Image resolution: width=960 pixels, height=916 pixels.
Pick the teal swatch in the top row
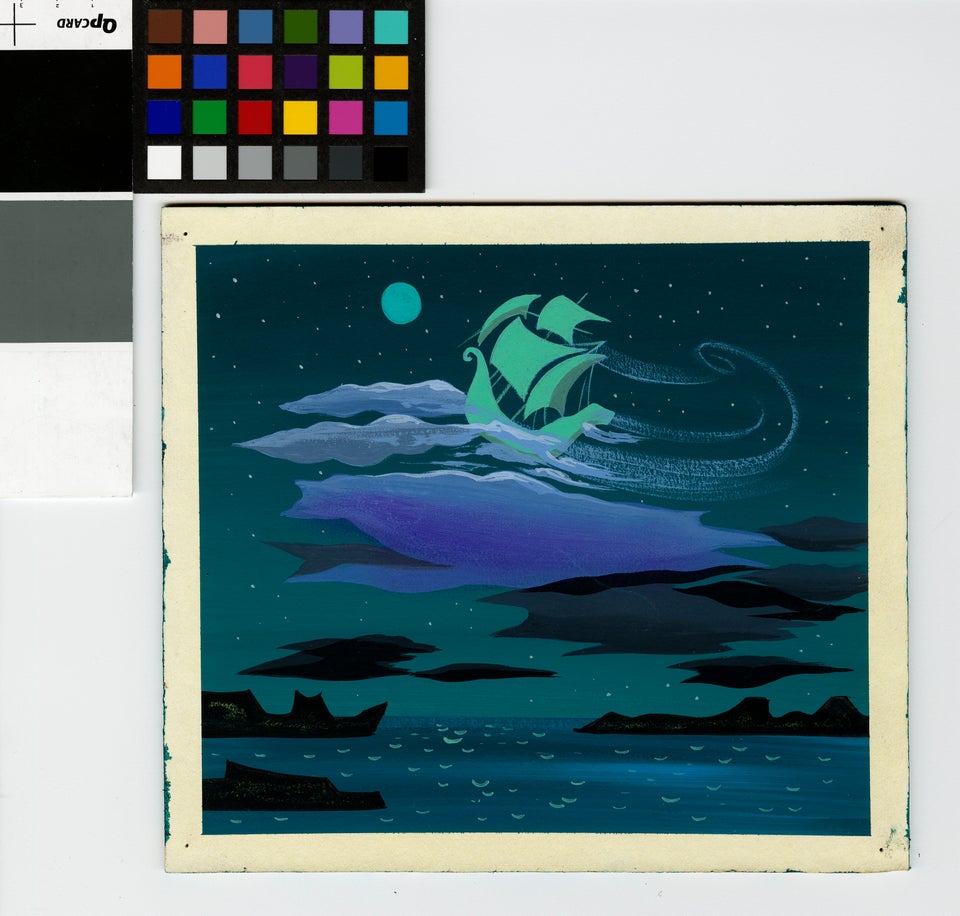pyautogui.click(x=391, y=27)
